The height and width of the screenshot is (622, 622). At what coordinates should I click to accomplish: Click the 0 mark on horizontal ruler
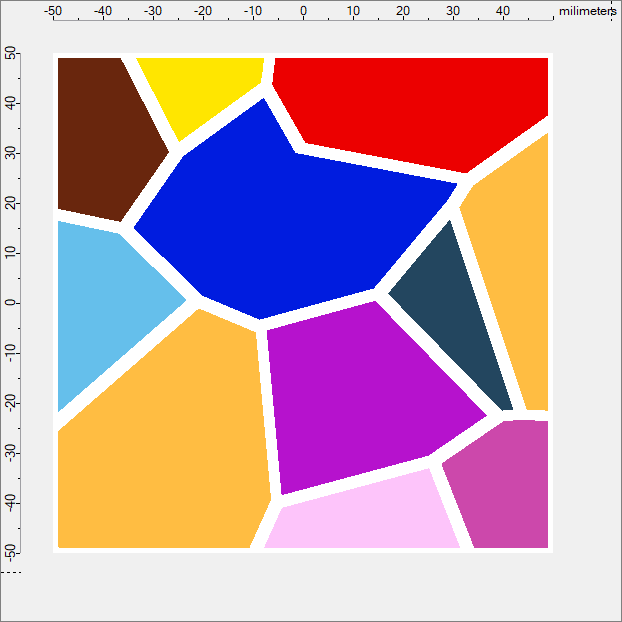click(x=303, y=11)
